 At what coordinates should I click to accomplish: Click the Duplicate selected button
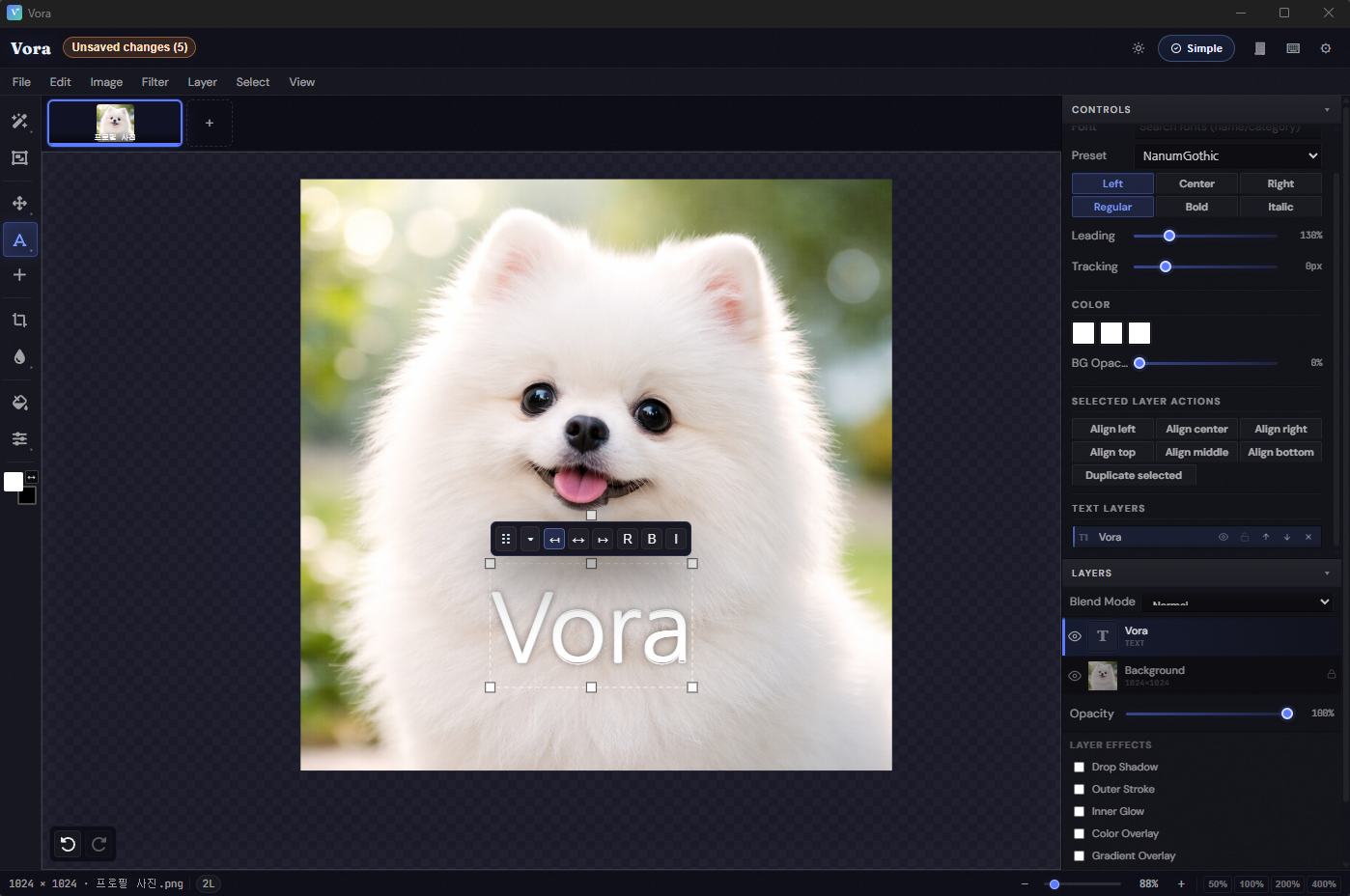click(1133, 475)
